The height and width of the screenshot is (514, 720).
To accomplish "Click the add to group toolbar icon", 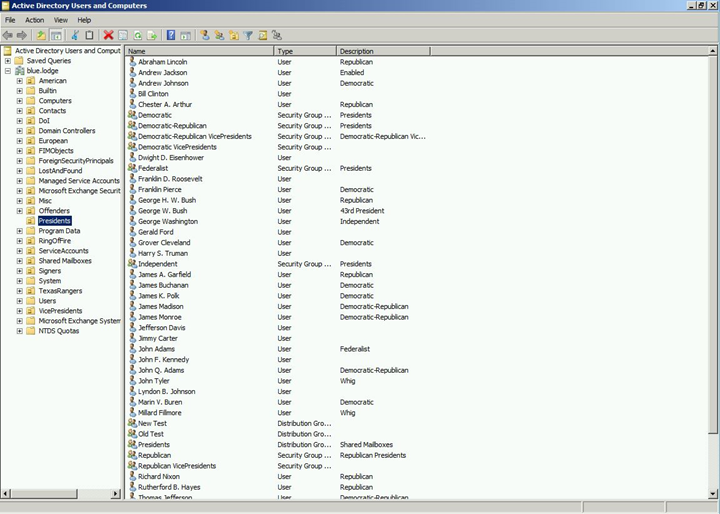I will (276, 35).
